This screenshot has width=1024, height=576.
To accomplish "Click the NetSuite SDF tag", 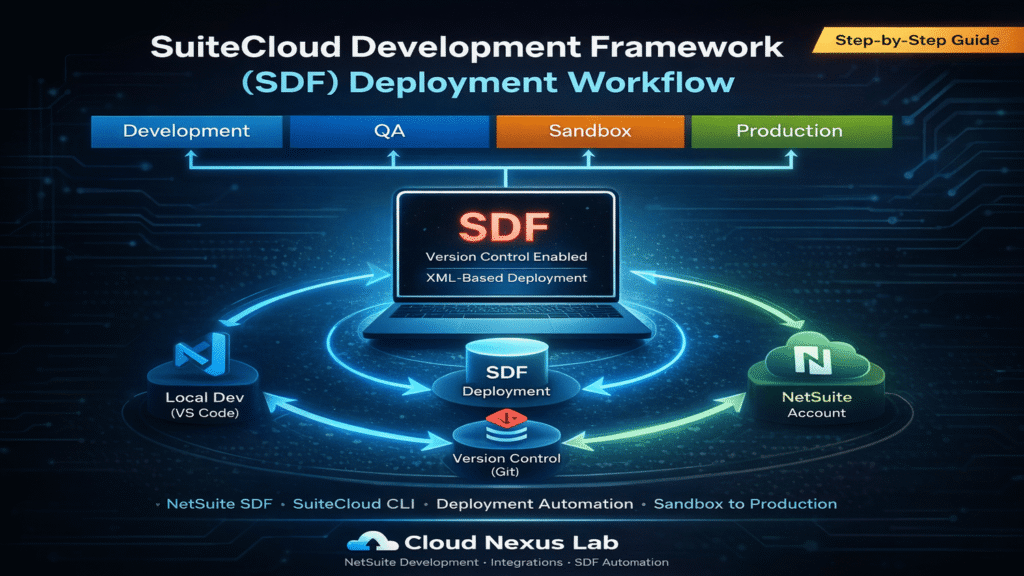I will (x=219, y=504).
